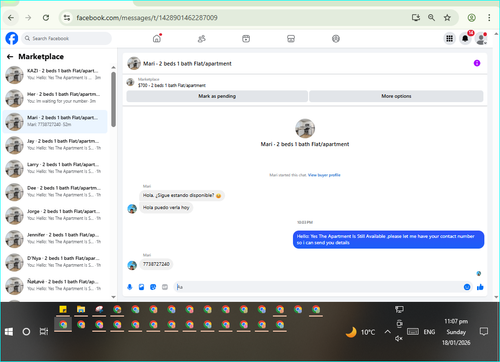This screenshot has width=500, height=362.
Task: Click the $700 listing title under Marketplace
Action: tap(172, 85)
